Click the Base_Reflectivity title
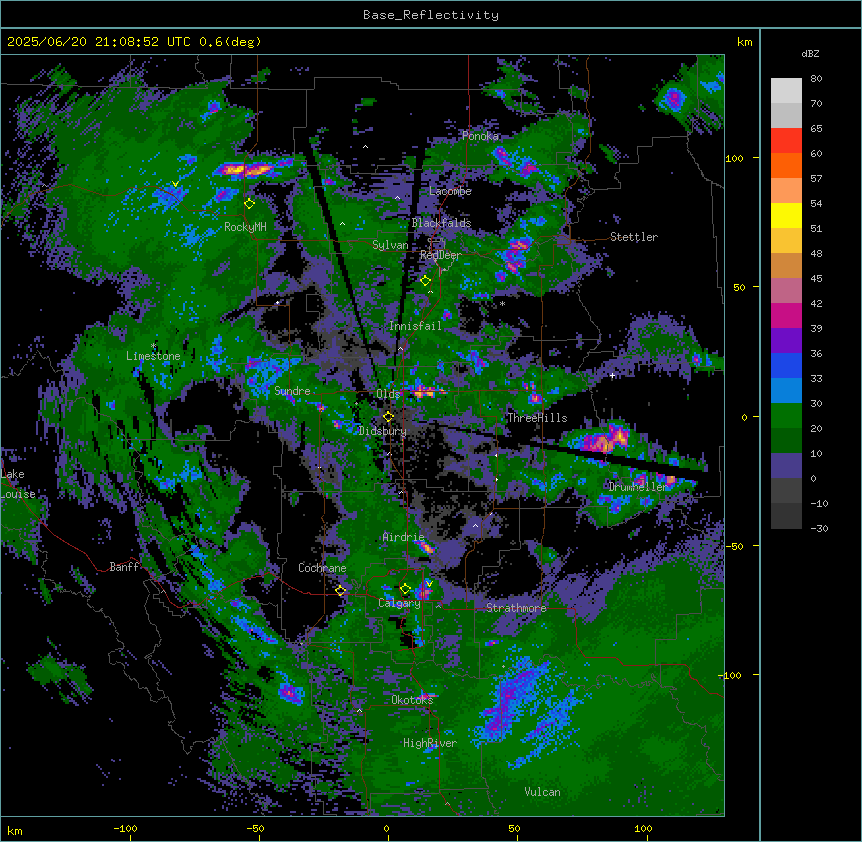 tap(431, 15)
